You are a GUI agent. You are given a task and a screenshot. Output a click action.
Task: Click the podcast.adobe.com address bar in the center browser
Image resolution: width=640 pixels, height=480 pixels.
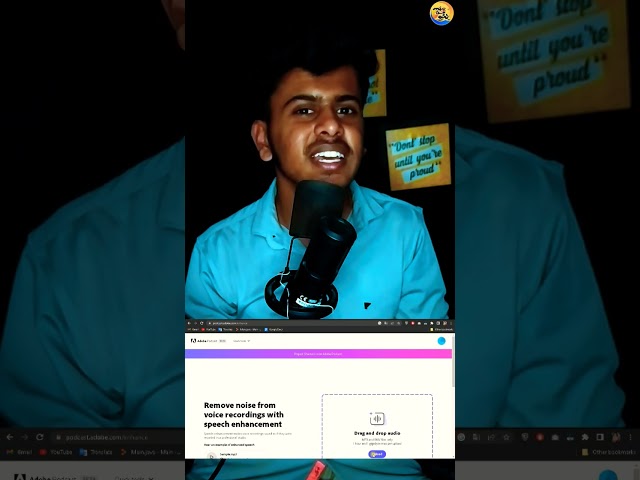point(291,323)
